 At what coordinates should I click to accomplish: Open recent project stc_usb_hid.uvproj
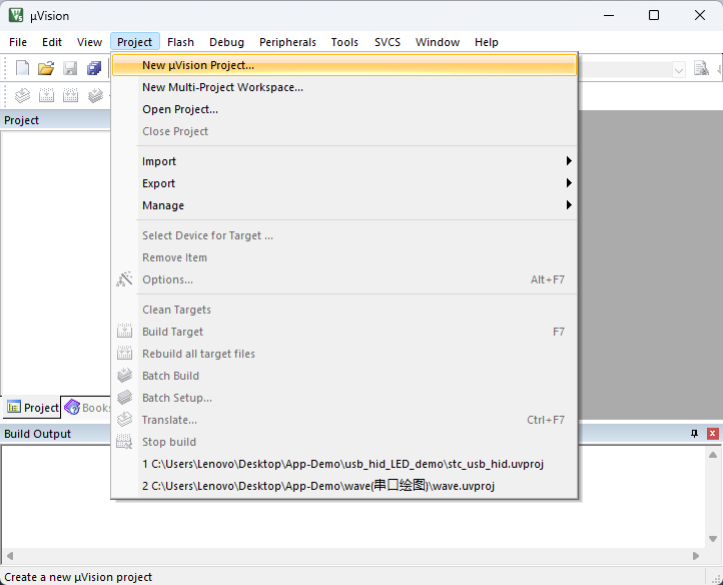(x=342, y=464)
